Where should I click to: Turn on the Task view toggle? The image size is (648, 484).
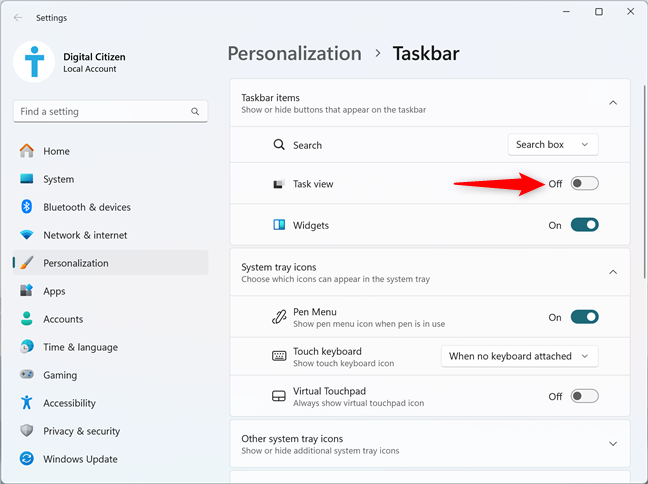click(584, 184)
